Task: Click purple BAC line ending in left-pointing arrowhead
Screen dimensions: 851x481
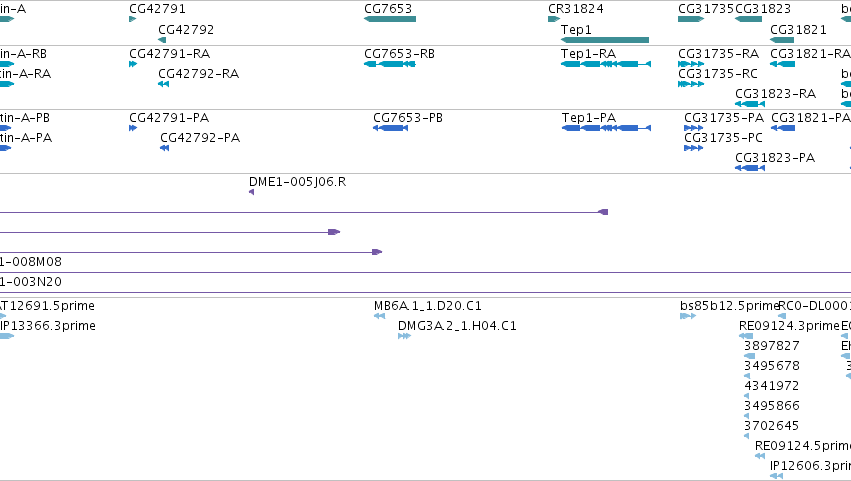Action: click(x=304, y=212)
